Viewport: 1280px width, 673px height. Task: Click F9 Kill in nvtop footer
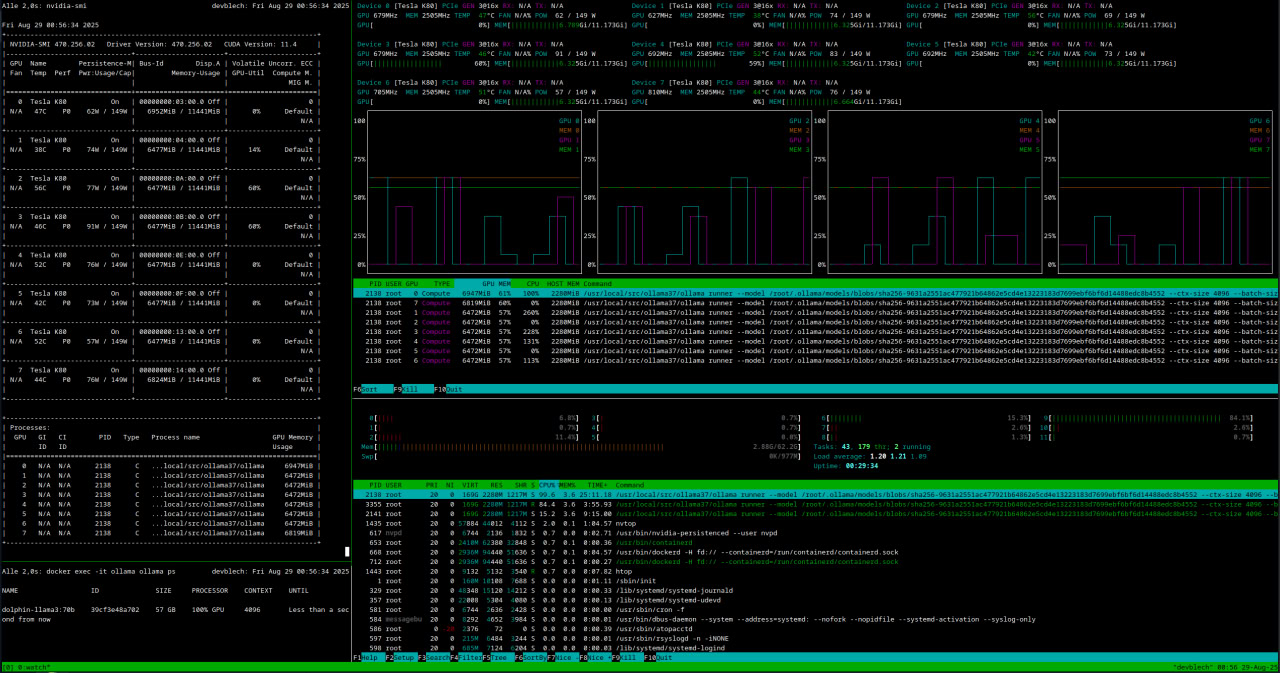[412, 388]
